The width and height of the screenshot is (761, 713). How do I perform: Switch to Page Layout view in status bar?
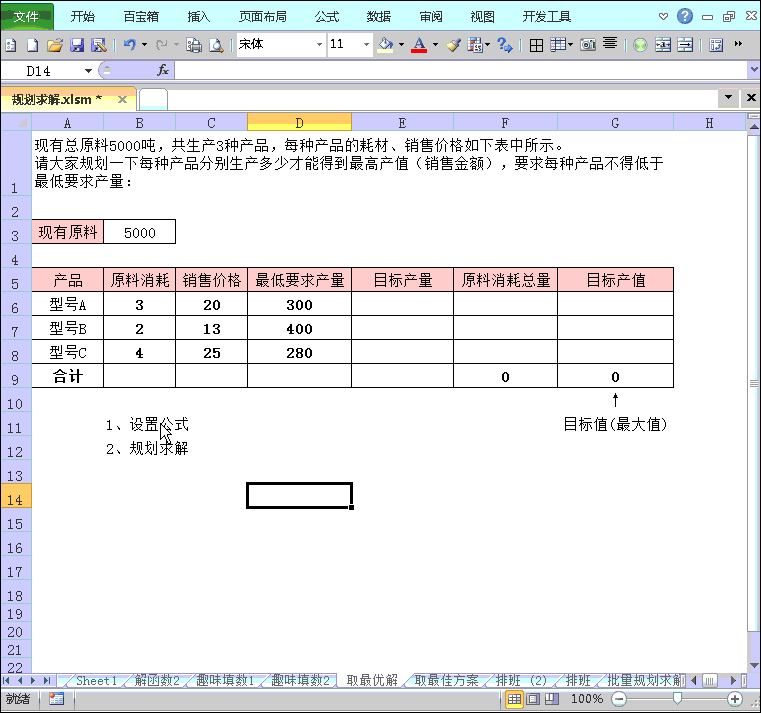pyautogui.click(x=533, y=699)
